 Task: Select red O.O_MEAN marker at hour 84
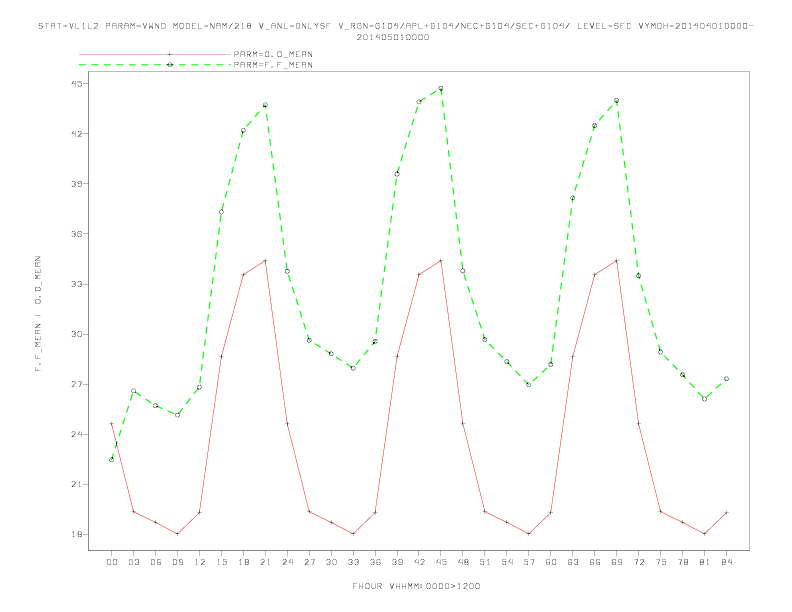[x=726, y=513]
